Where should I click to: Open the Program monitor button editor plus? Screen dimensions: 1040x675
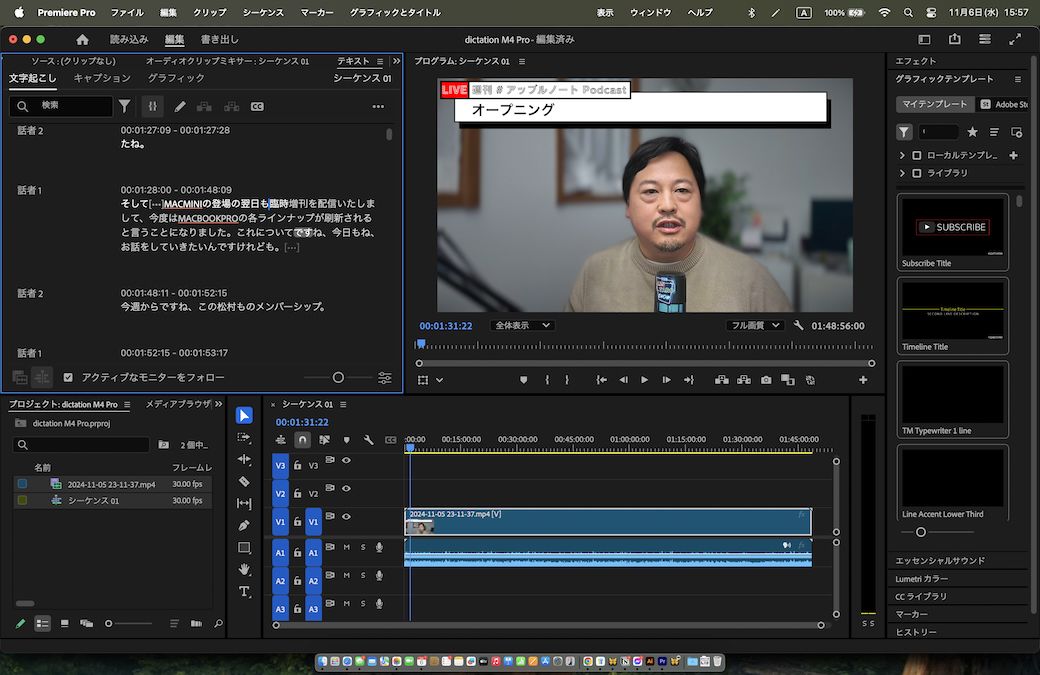(x=863, y=380)
